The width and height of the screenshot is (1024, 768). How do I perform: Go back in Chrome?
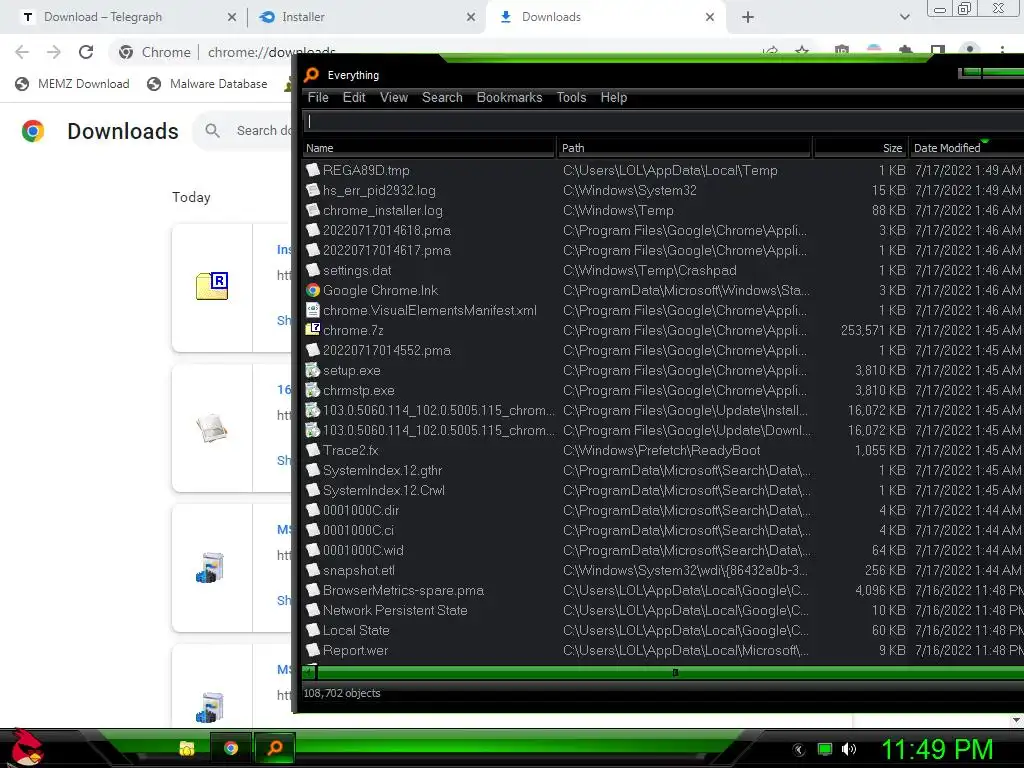coord(22,52)
